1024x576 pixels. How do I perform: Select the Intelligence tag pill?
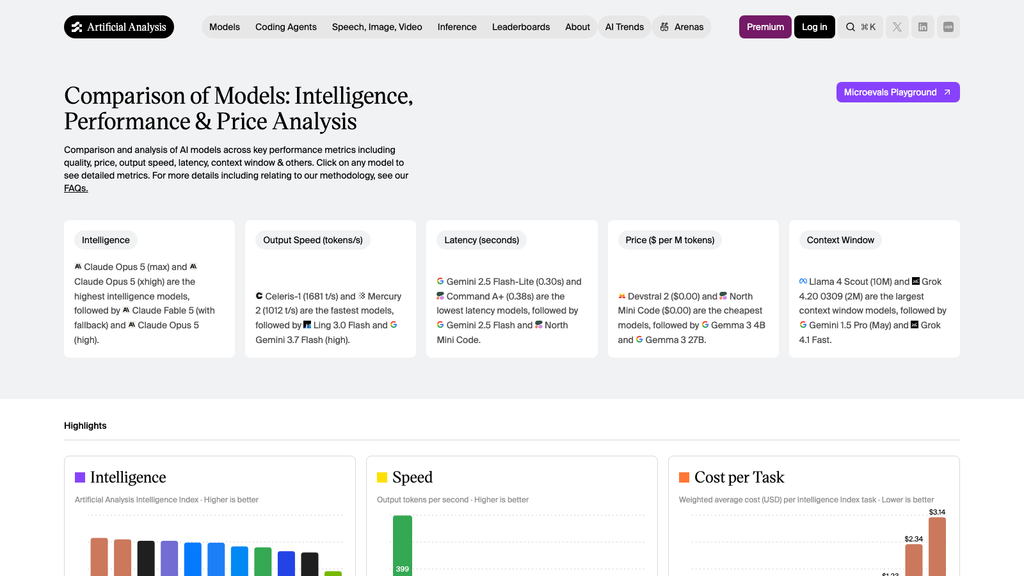pos(106,240)
